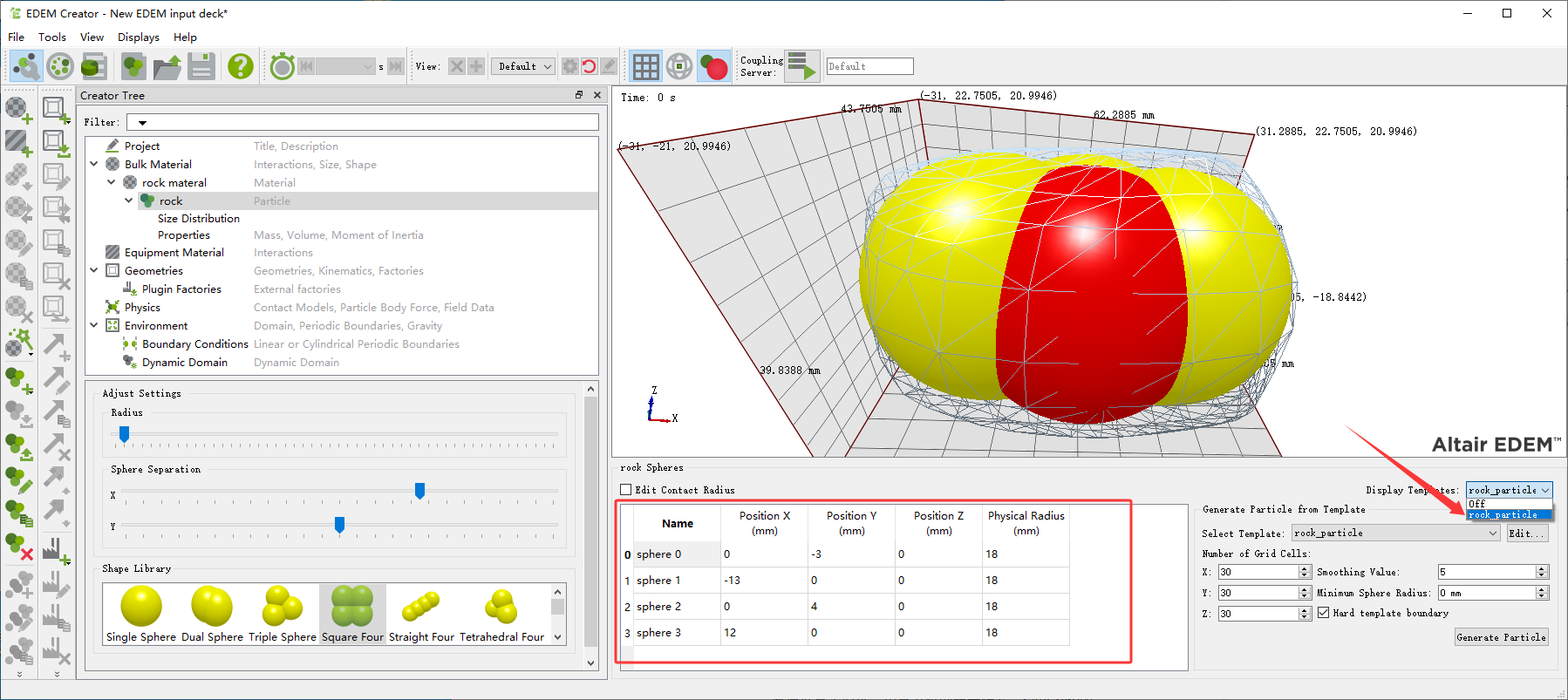Click the open folder toolbar icon
This screenshot has width=1568, height=700.
tap(167, 66)
